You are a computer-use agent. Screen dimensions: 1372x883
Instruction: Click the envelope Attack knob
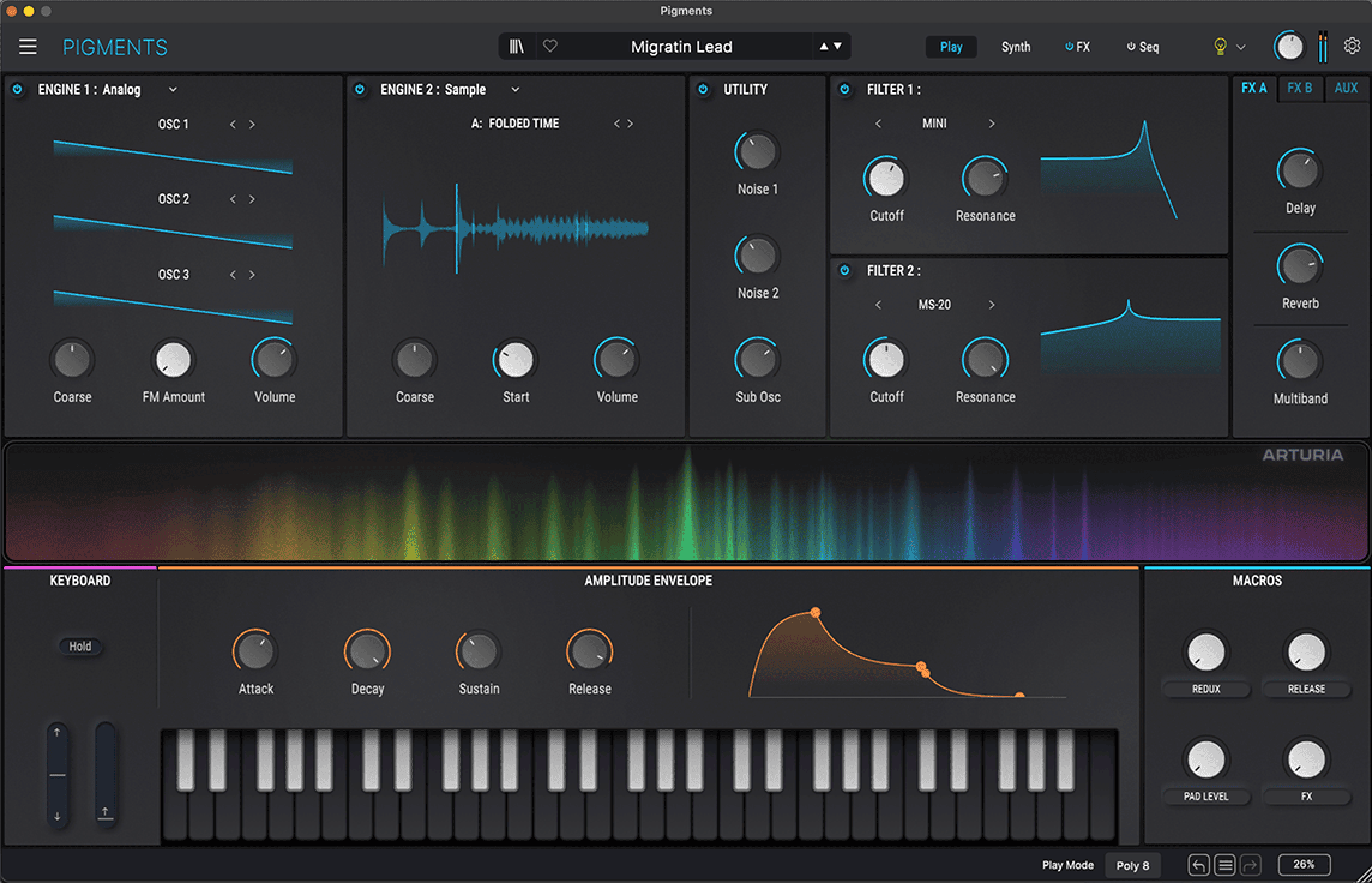coord(255,651)
